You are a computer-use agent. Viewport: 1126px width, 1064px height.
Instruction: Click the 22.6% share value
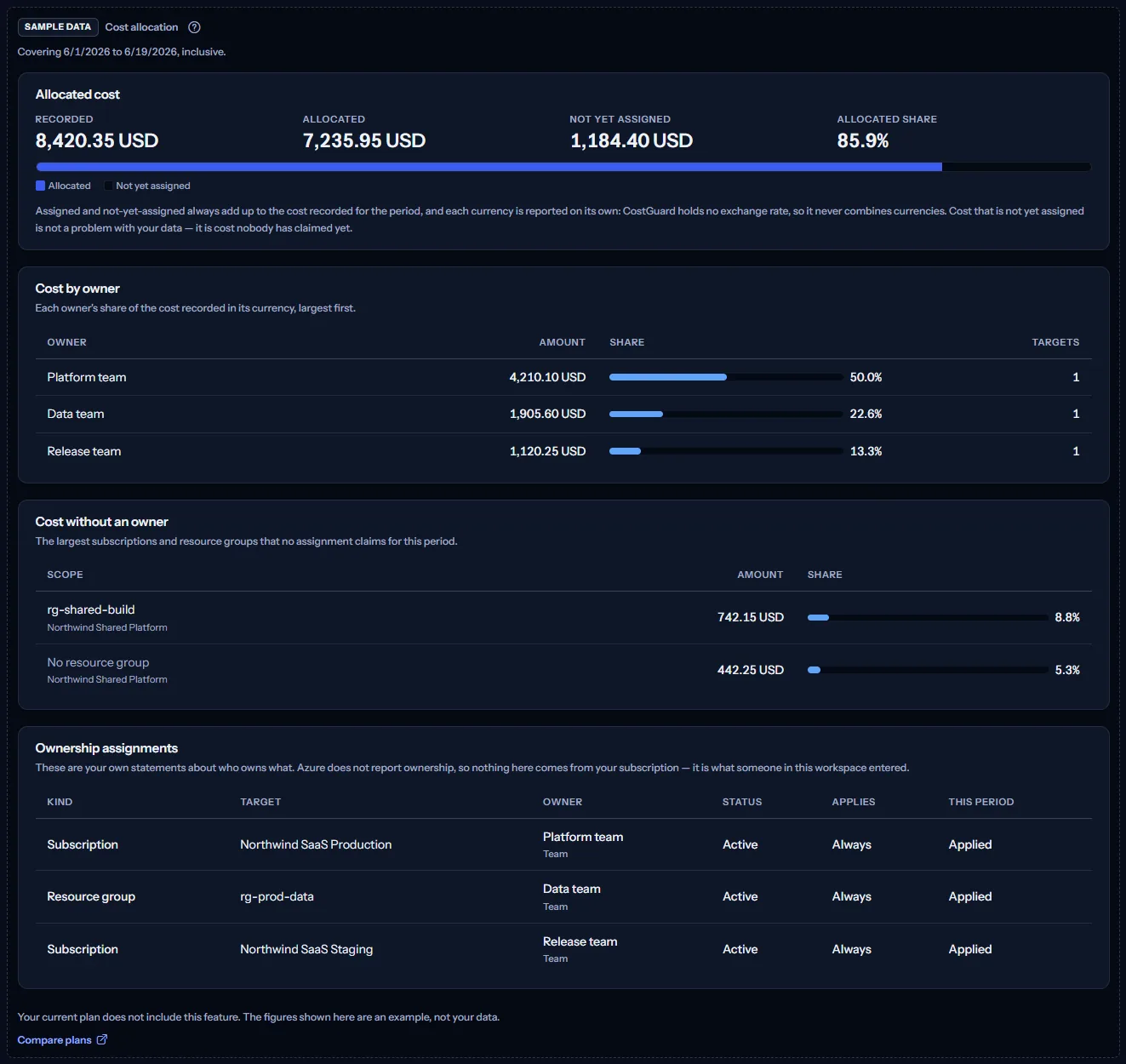tap(866, 414)
